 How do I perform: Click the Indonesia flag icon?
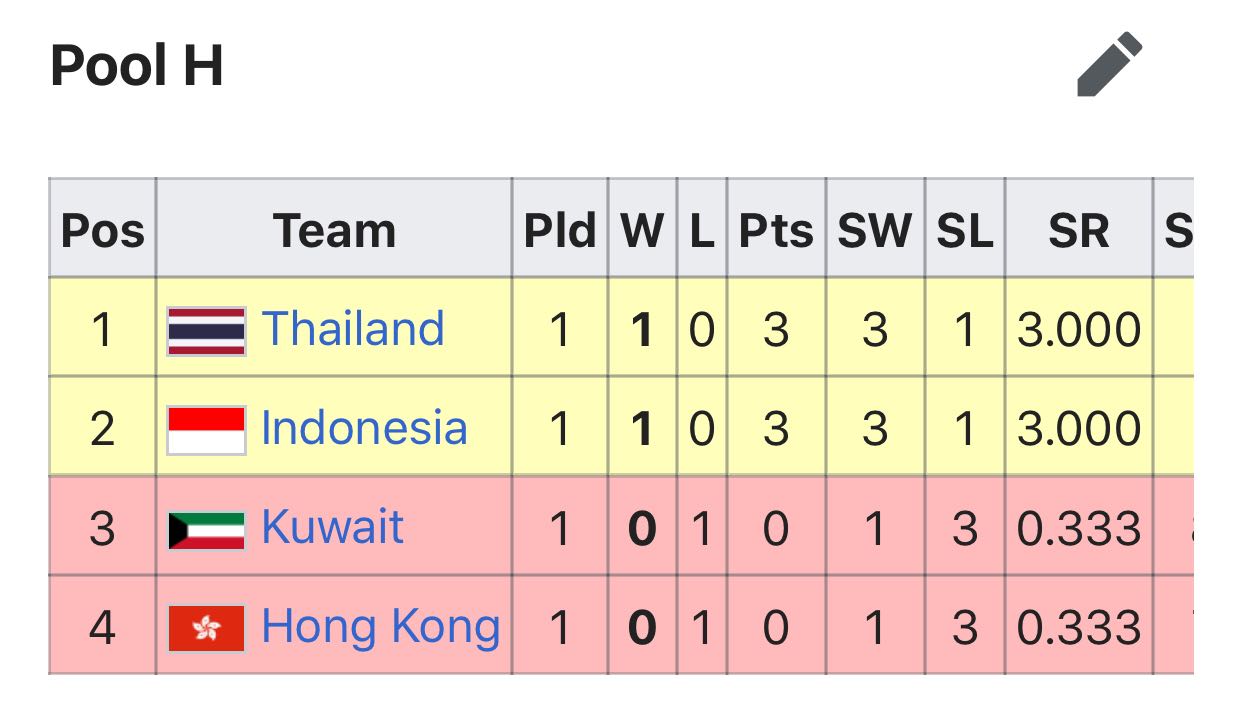pos(206,430)
